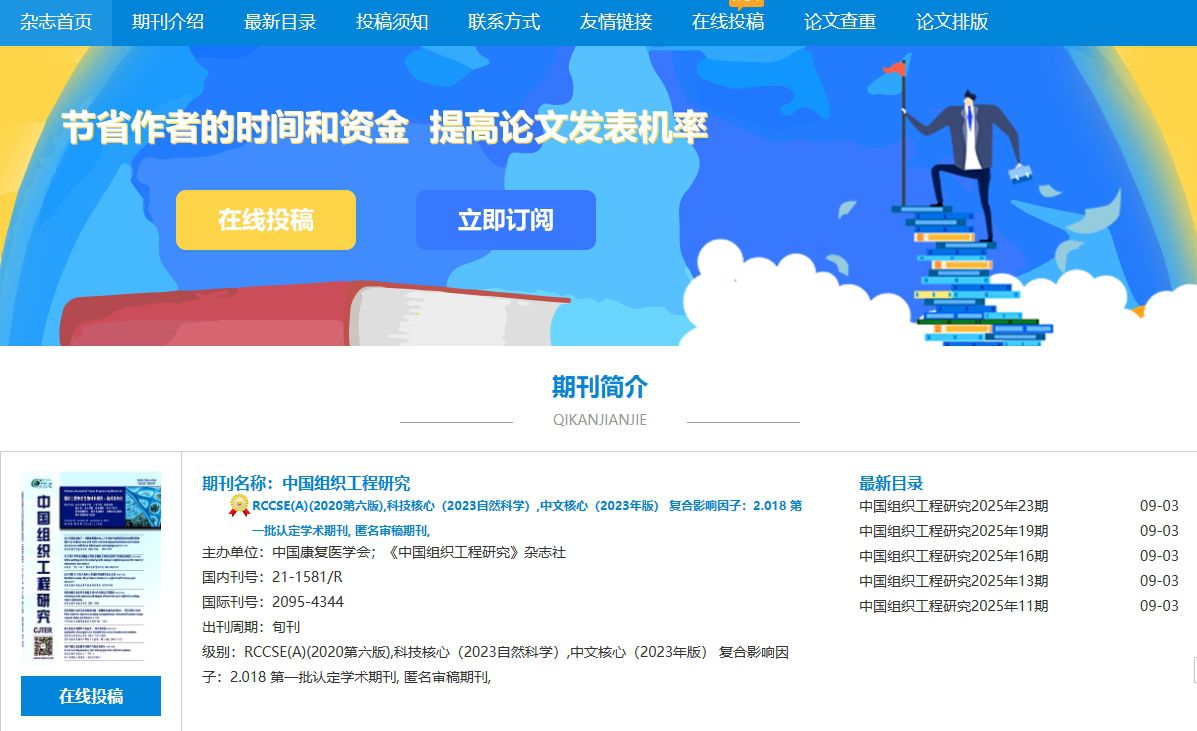Screen dimensions: 1197x731
Task: Open the 2025年16期 issue link
Action: pyautogui.click(x=953, y=556)
